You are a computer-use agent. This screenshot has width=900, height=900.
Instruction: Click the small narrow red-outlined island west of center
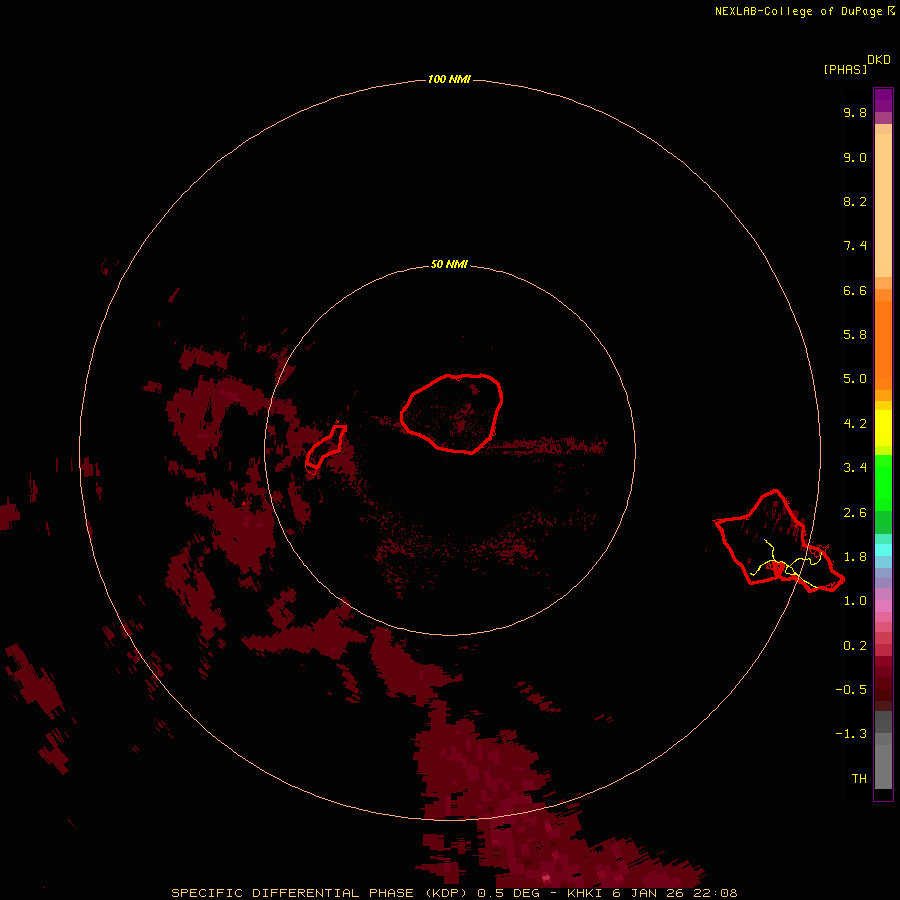(325, 446)
